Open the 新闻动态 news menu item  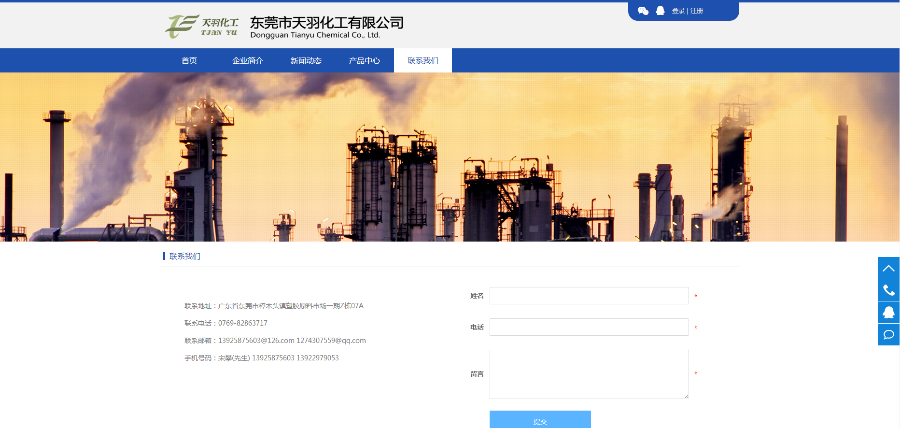click(x=306, y=60)
